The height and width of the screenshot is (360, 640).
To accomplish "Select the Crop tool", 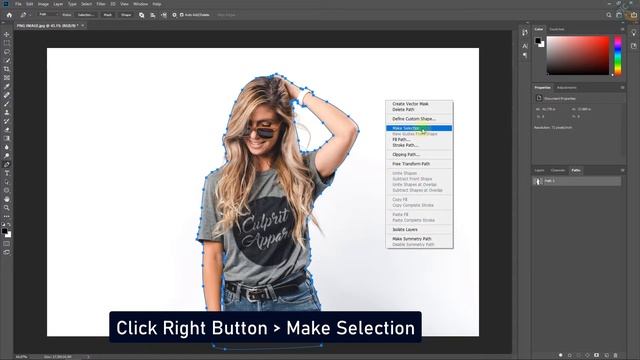I will (7, 69).
